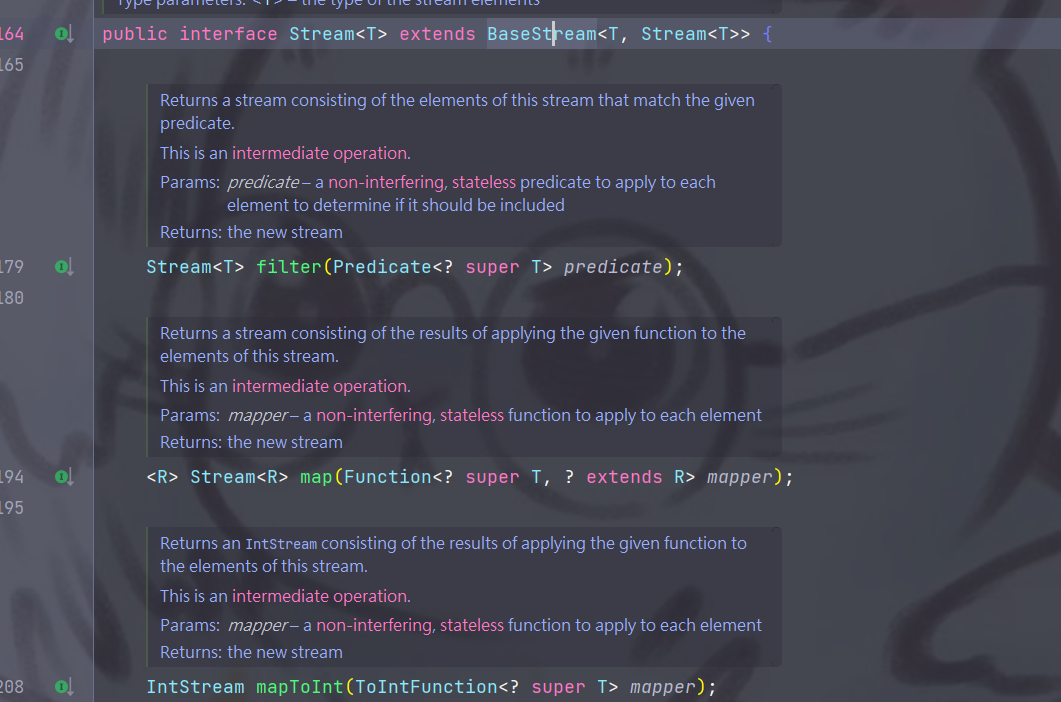Image resolution: width=1061 pixels, height=702 pixels.
Task: Click the implementations gutter icon on line 164
Action: [x=63, y=33]
